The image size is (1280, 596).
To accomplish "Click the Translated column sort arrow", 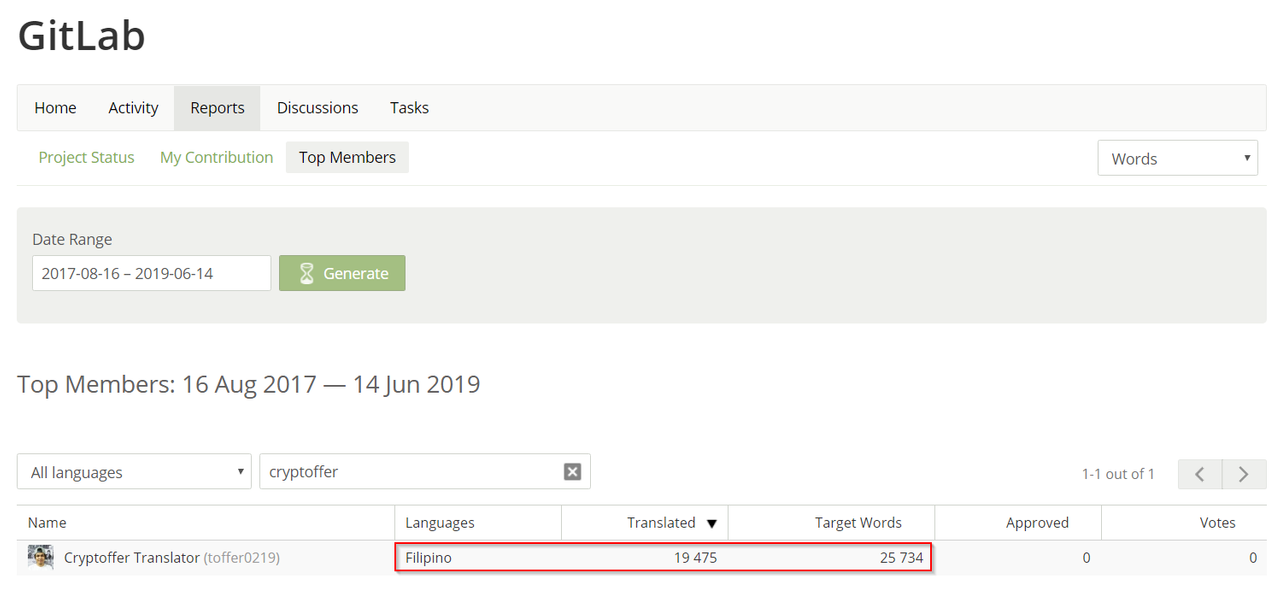I will click(x=711, y=523).
